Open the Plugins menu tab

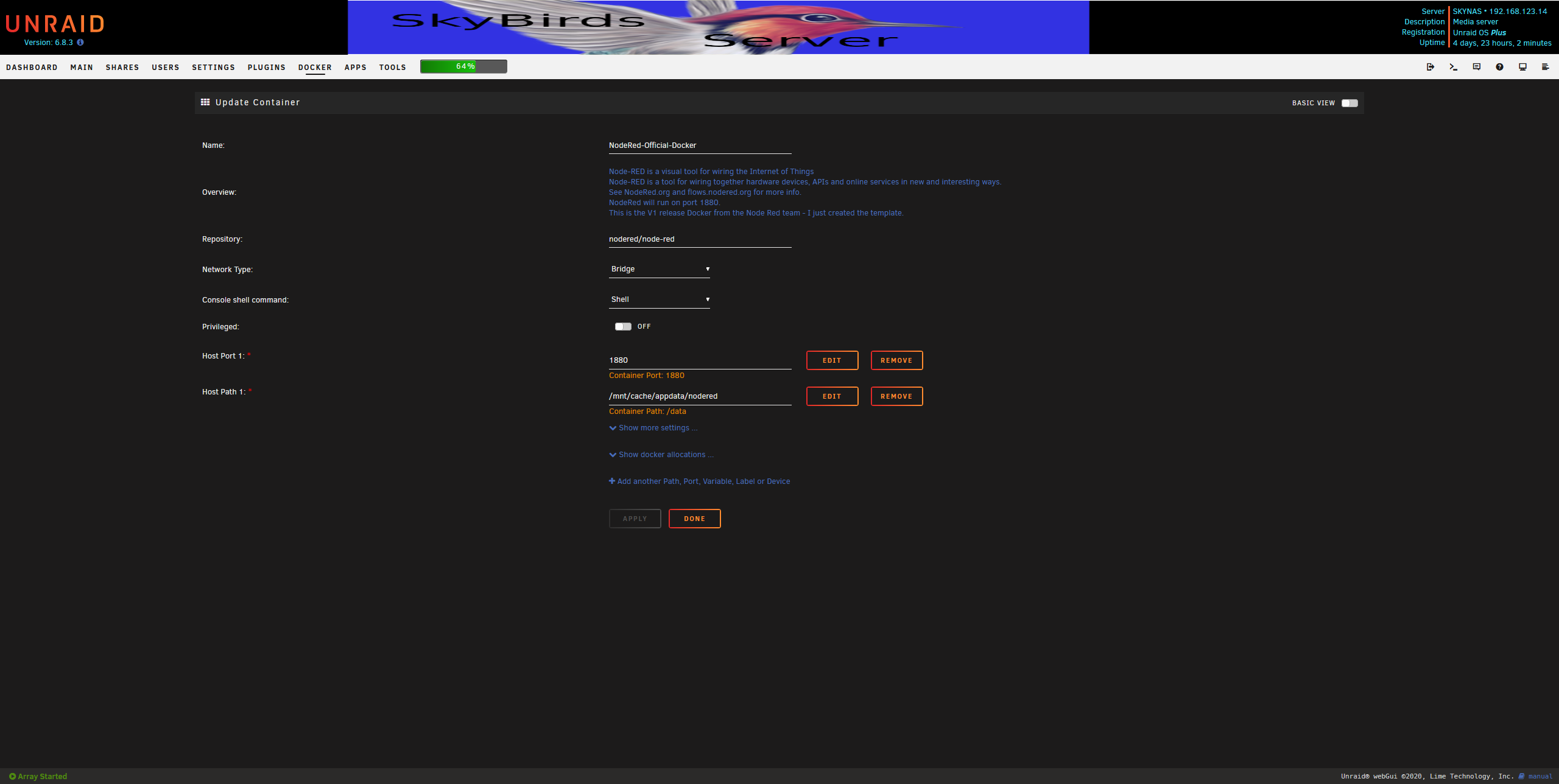267,68
